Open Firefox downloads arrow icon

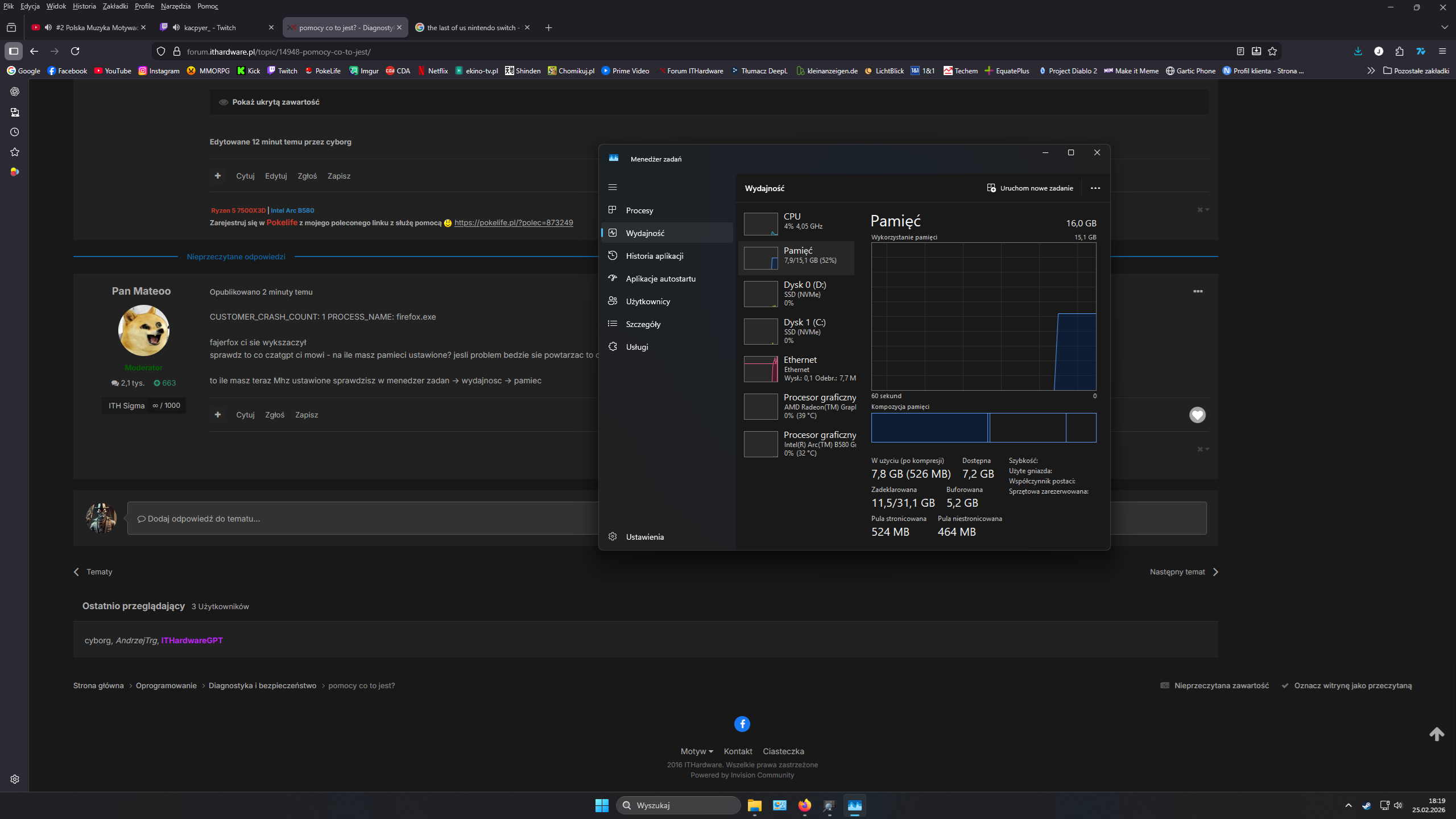[x=1358, y=51]
